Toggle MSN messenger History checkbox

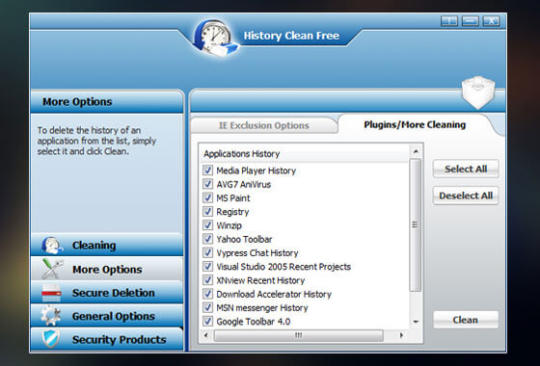207,307
